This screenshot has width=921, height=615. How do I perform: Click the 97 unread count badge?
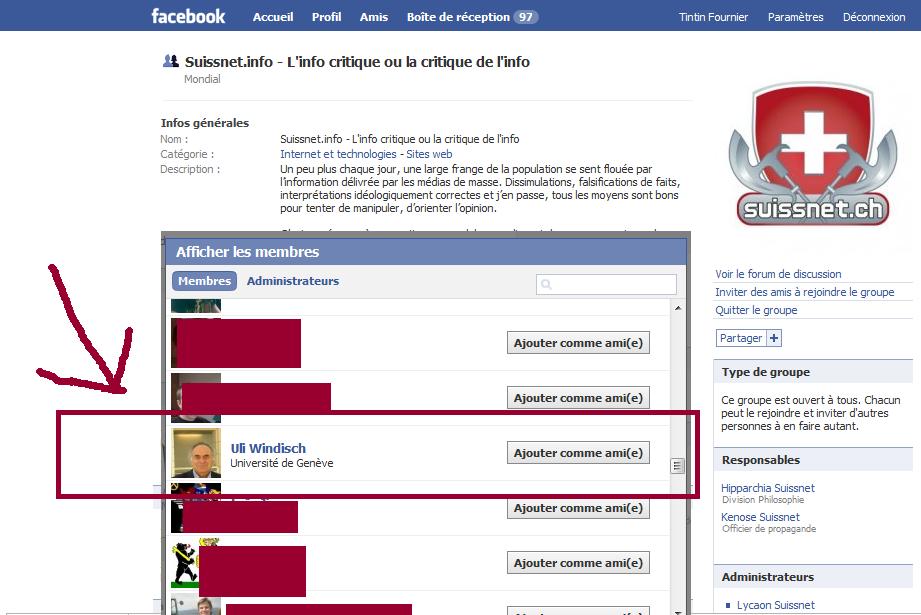pyautogui.click(x=526, y=17)
